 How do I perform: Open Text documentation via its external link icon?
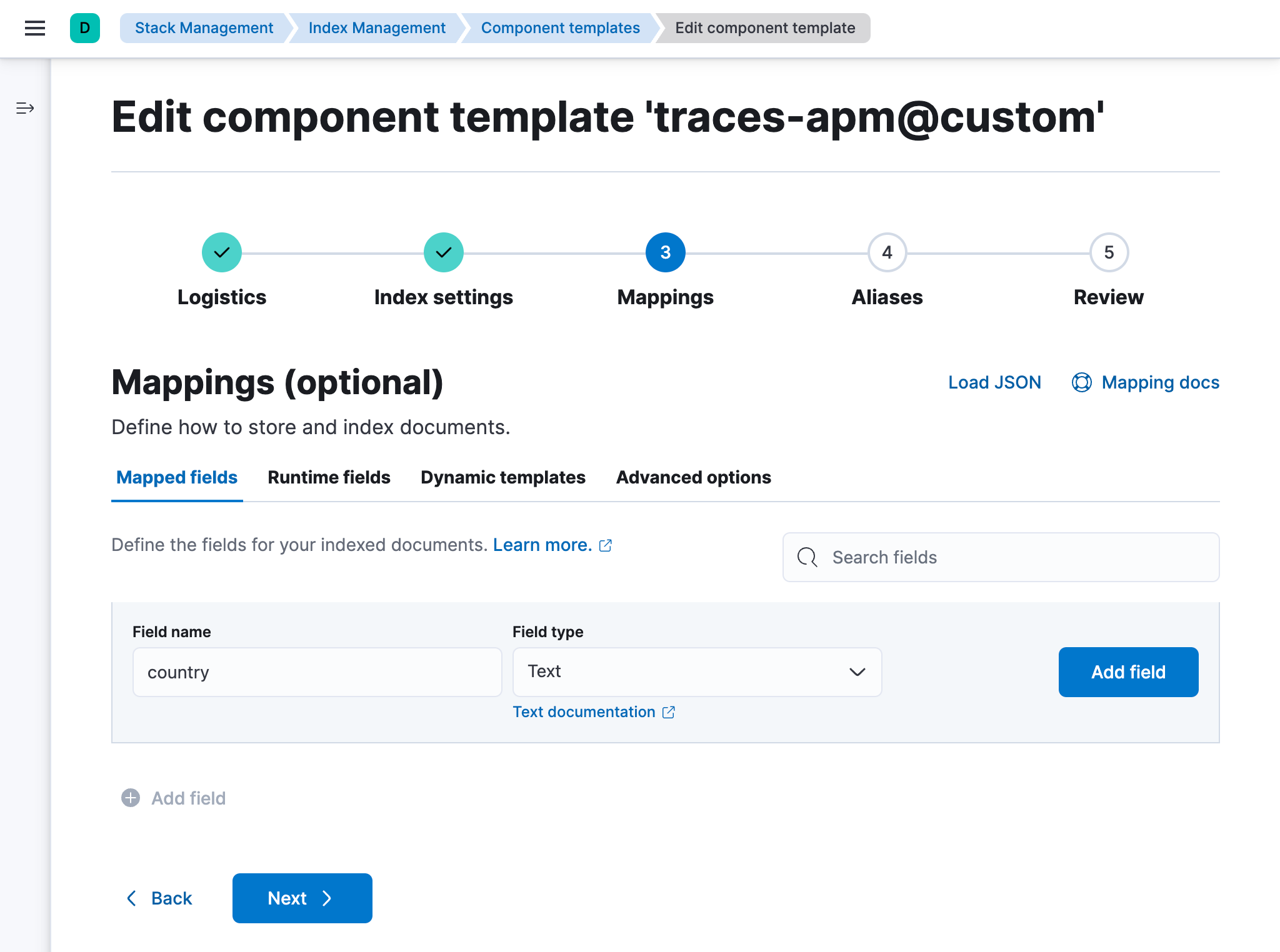[669, 712]
